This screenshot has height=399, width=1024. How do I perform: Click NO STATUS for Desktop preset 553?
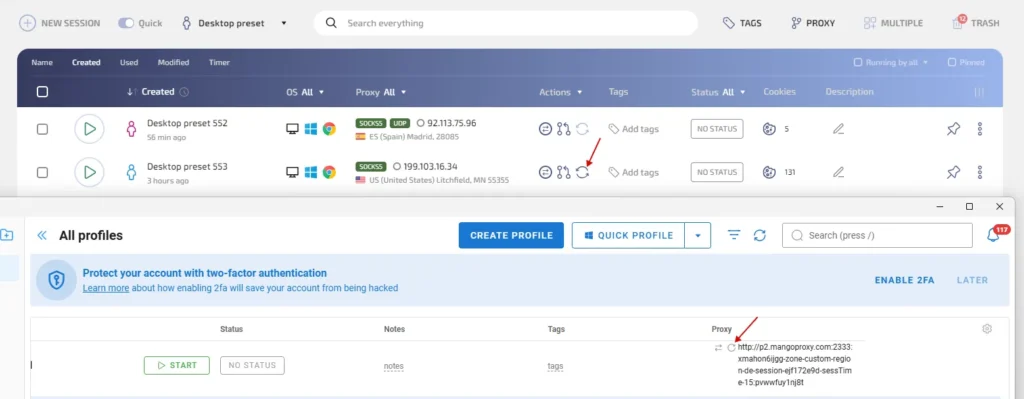pyautogui.click(x=717, y=172)
